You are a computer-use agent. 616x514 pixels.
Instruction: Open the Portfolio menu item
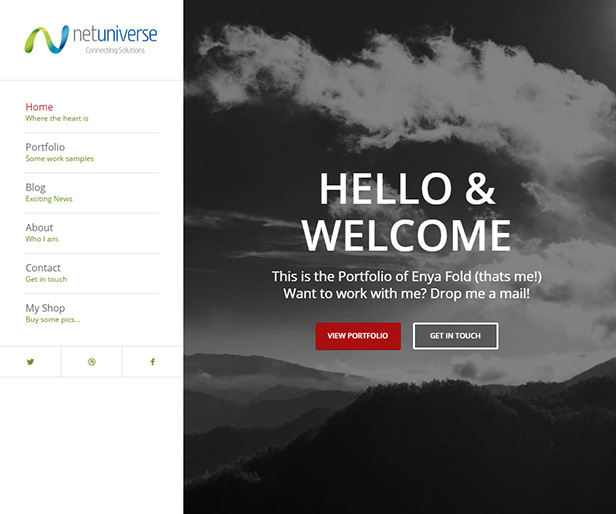pyautogui.click(x=92, y=152)
